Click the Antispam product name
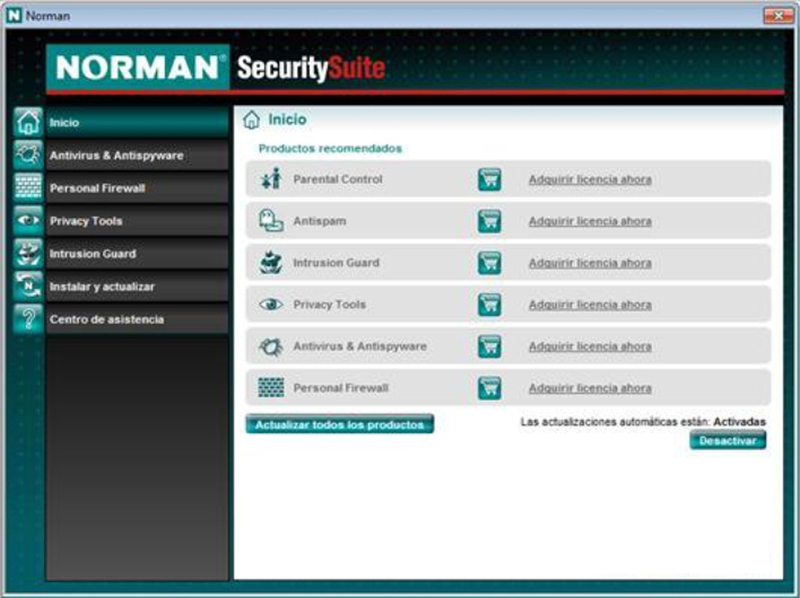800x598 pixels. (319, 221)
